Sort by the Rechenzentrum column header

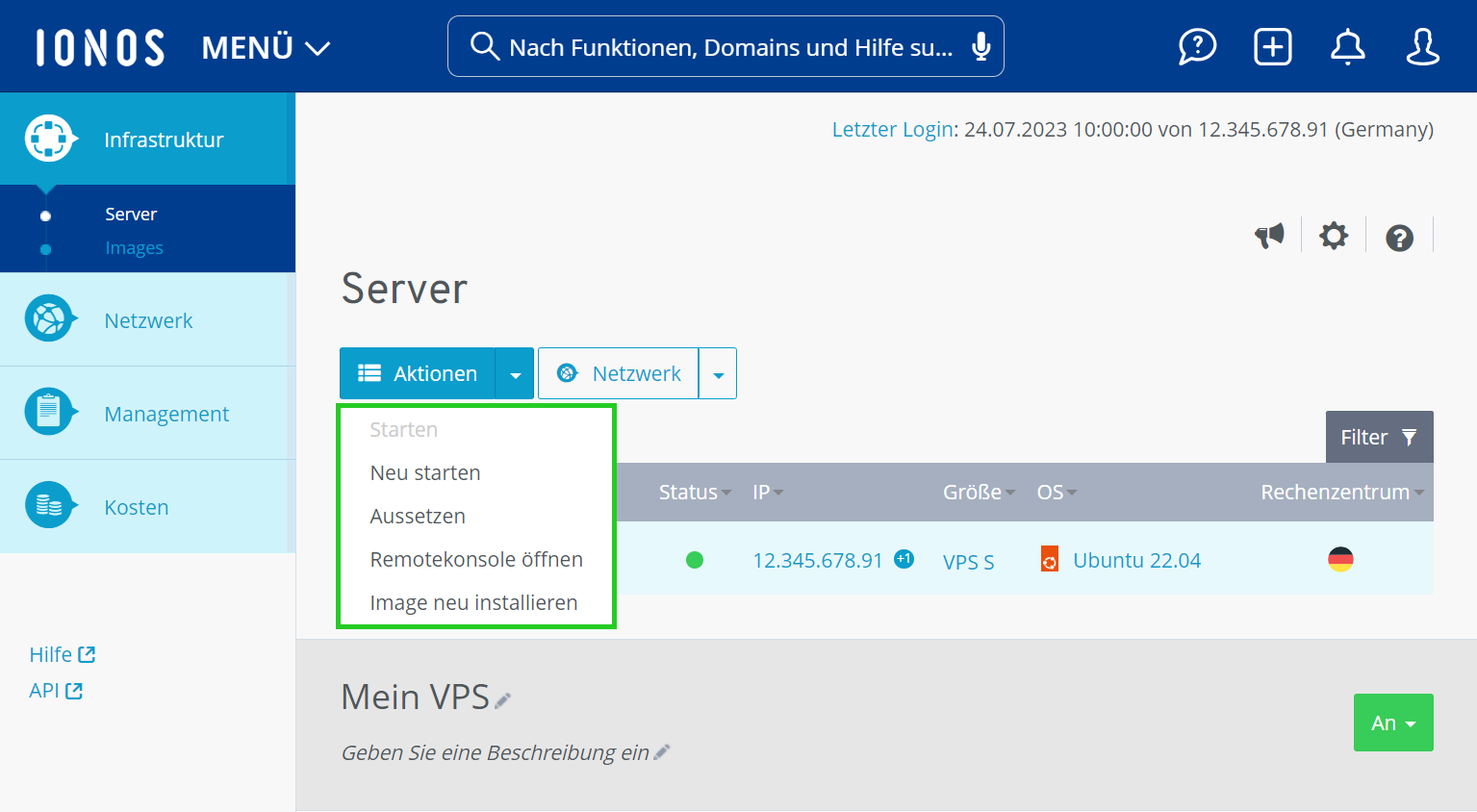pyautogui.click(x=1342, y=492)
